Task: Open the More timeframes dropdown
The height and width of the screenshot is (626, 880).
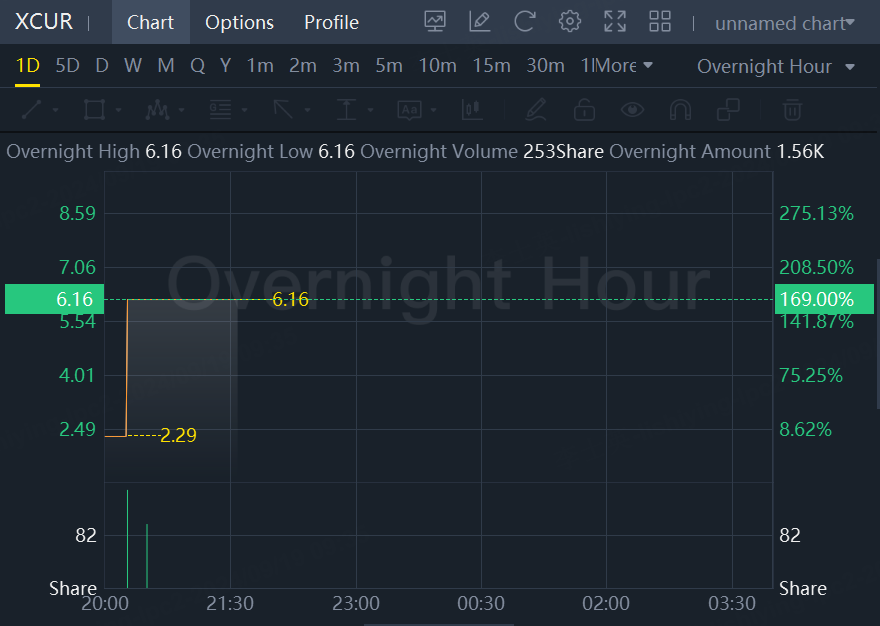Action: click(x=623, y=66)
